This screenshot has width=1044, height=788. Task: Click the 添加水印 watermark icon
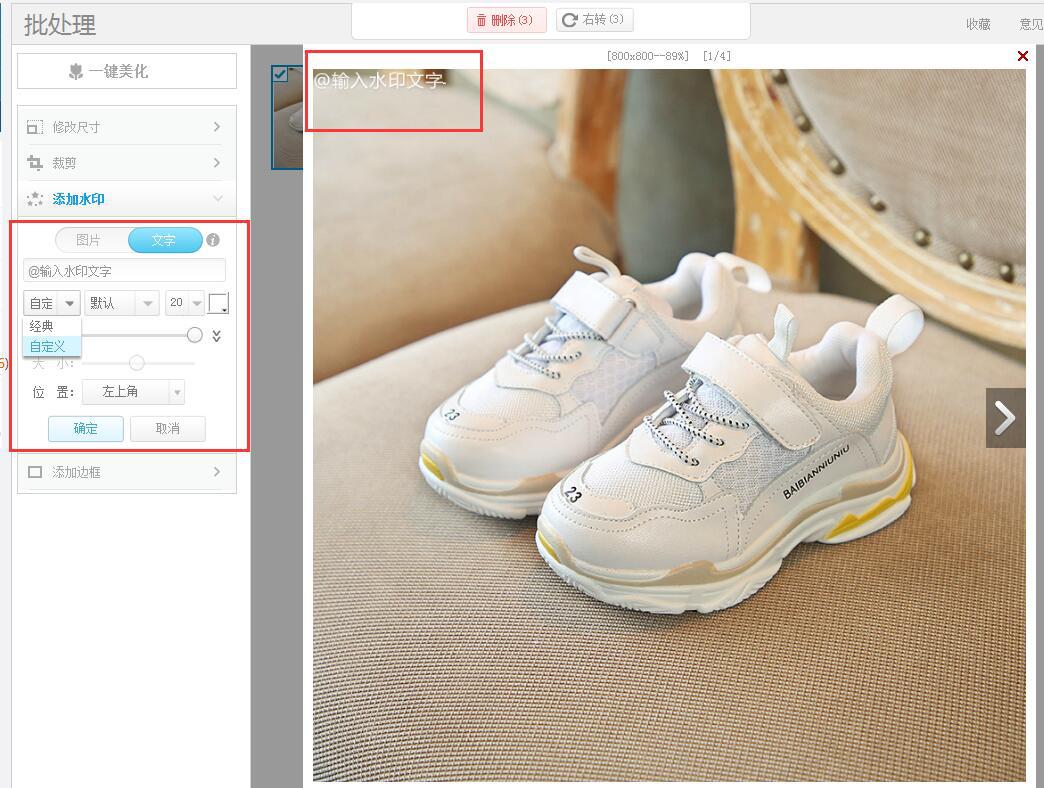[x=36, y=198]
